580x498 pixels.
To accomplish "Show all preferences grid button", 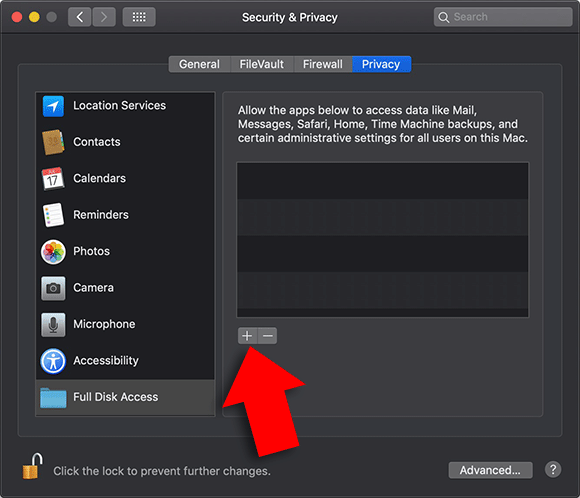I will click(139, 17).
